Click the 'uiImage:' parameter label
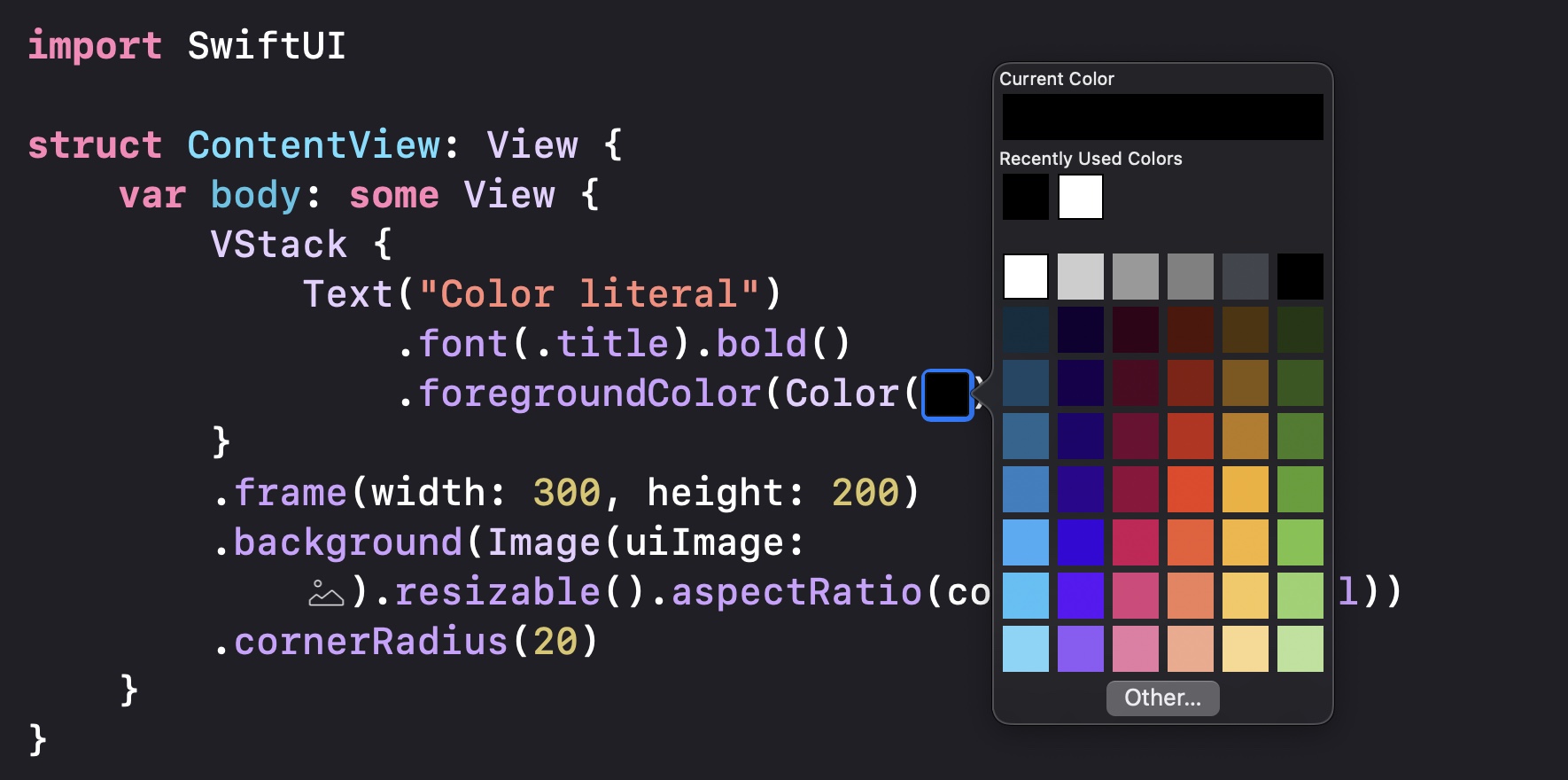This screenshot has height=780, width=1568. click(x=716, y=542)
